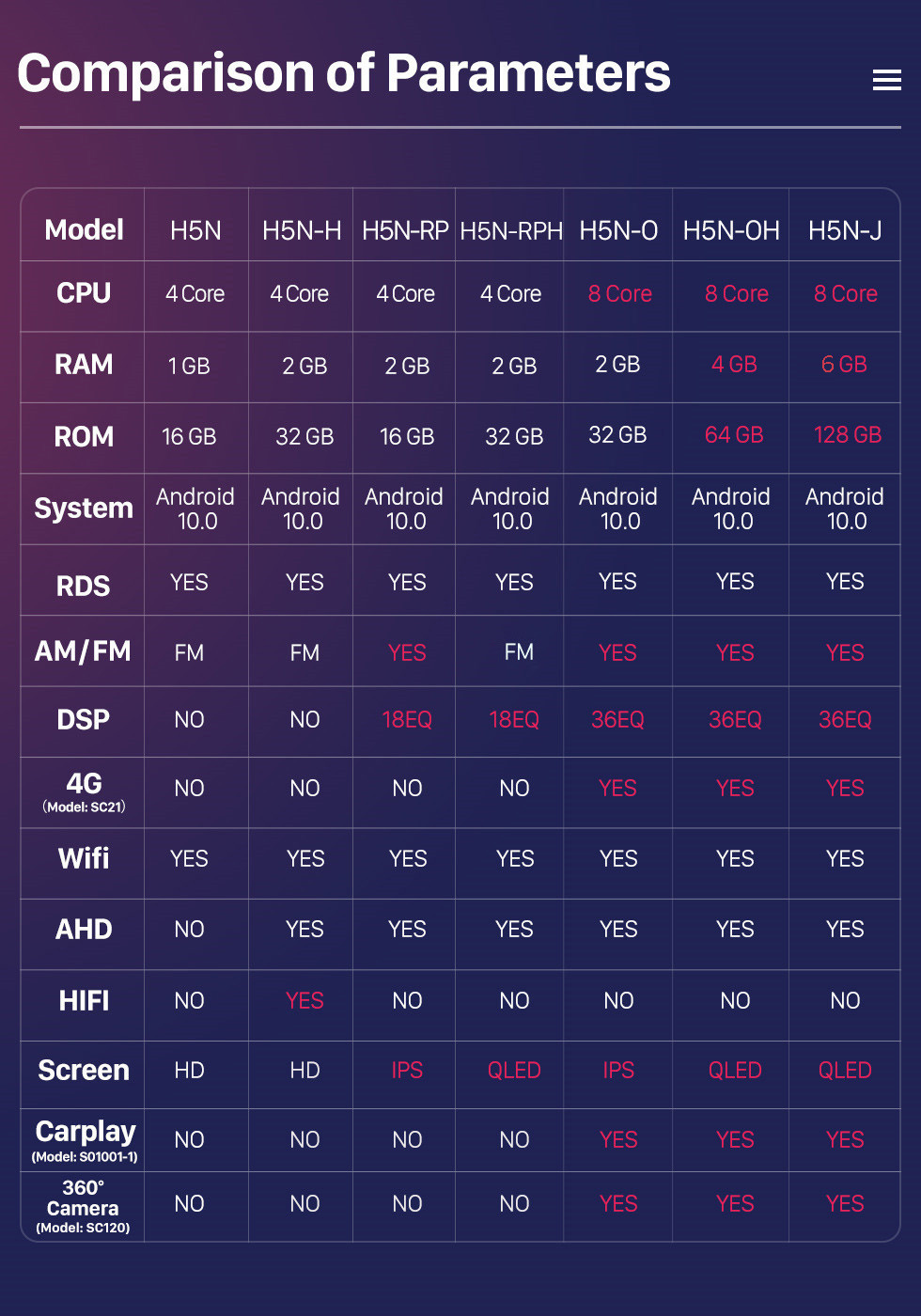Click the Comparison of Parameters title

(x=344, y=72)
